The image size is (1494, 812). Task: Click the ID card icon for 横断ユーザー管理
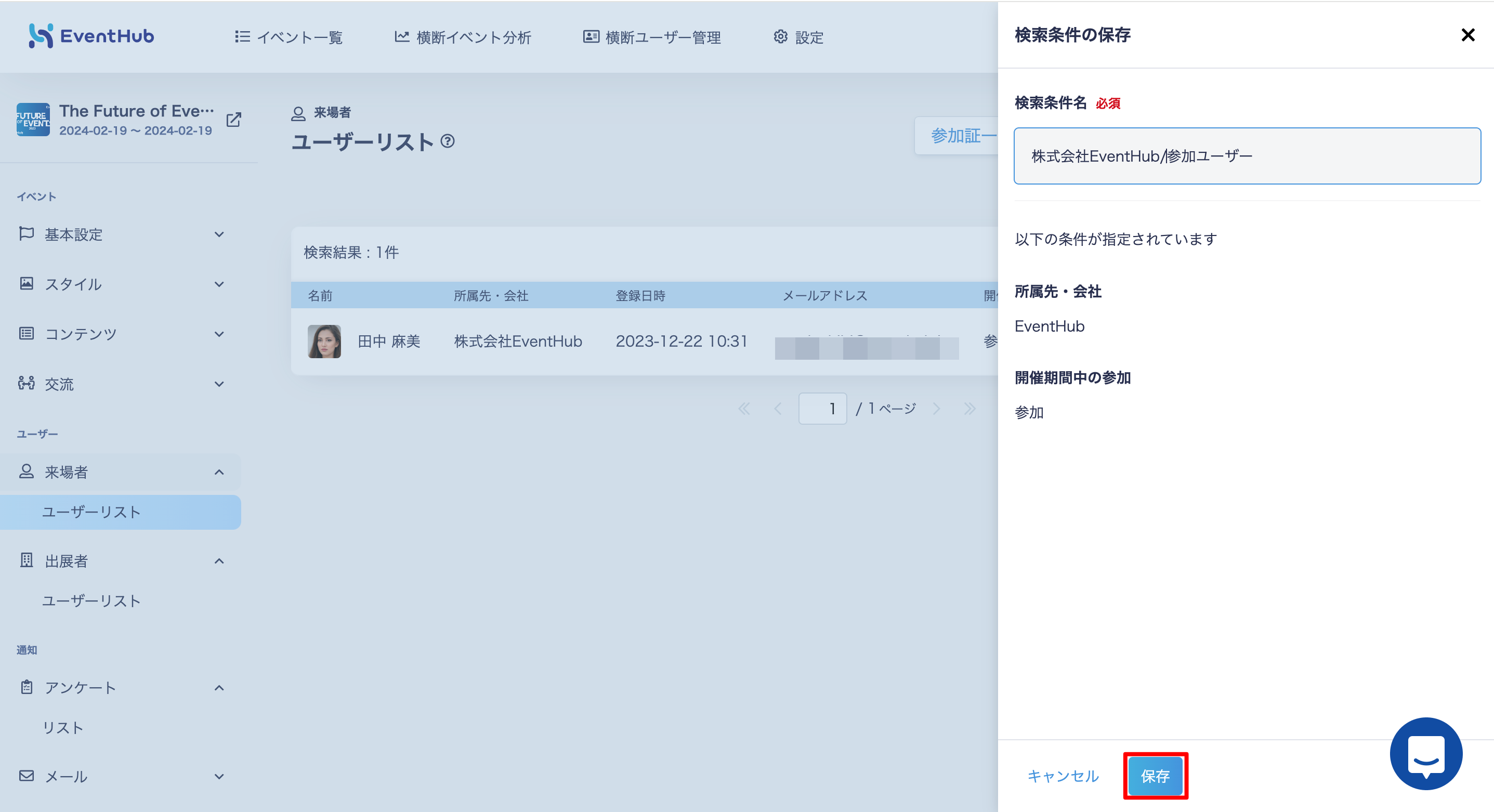[591, 36]
